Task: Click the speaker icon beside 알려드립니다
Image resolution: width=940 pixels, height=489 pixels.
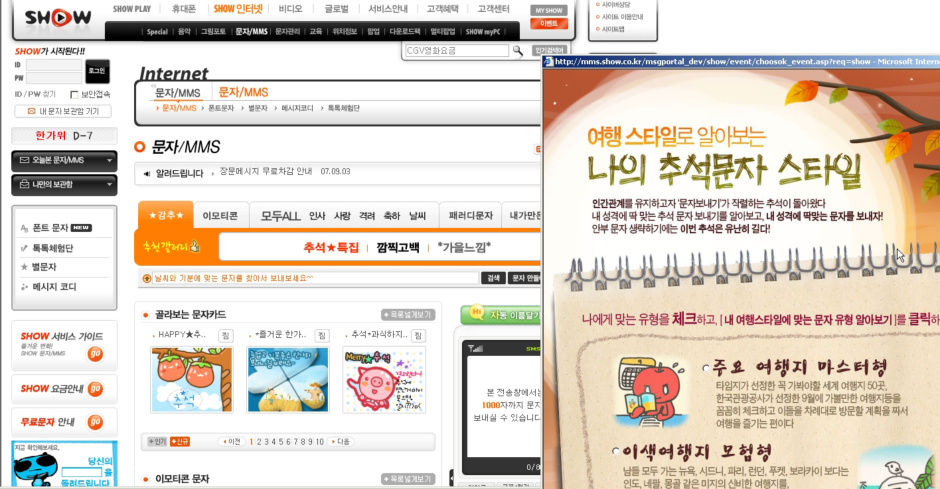Action: pyautogui.click(x=147, y=174)
